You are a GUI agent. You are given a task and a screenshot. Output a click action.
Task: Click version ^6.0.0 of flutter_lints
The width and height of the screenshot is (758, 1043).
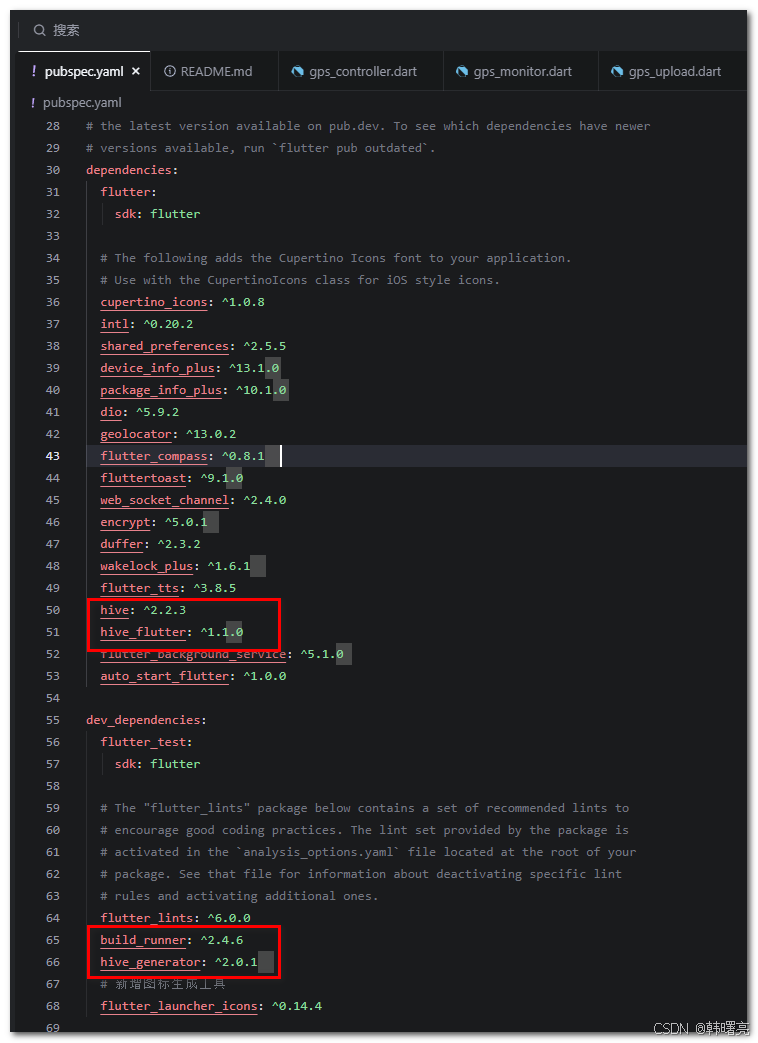click(x=229, y=918)
